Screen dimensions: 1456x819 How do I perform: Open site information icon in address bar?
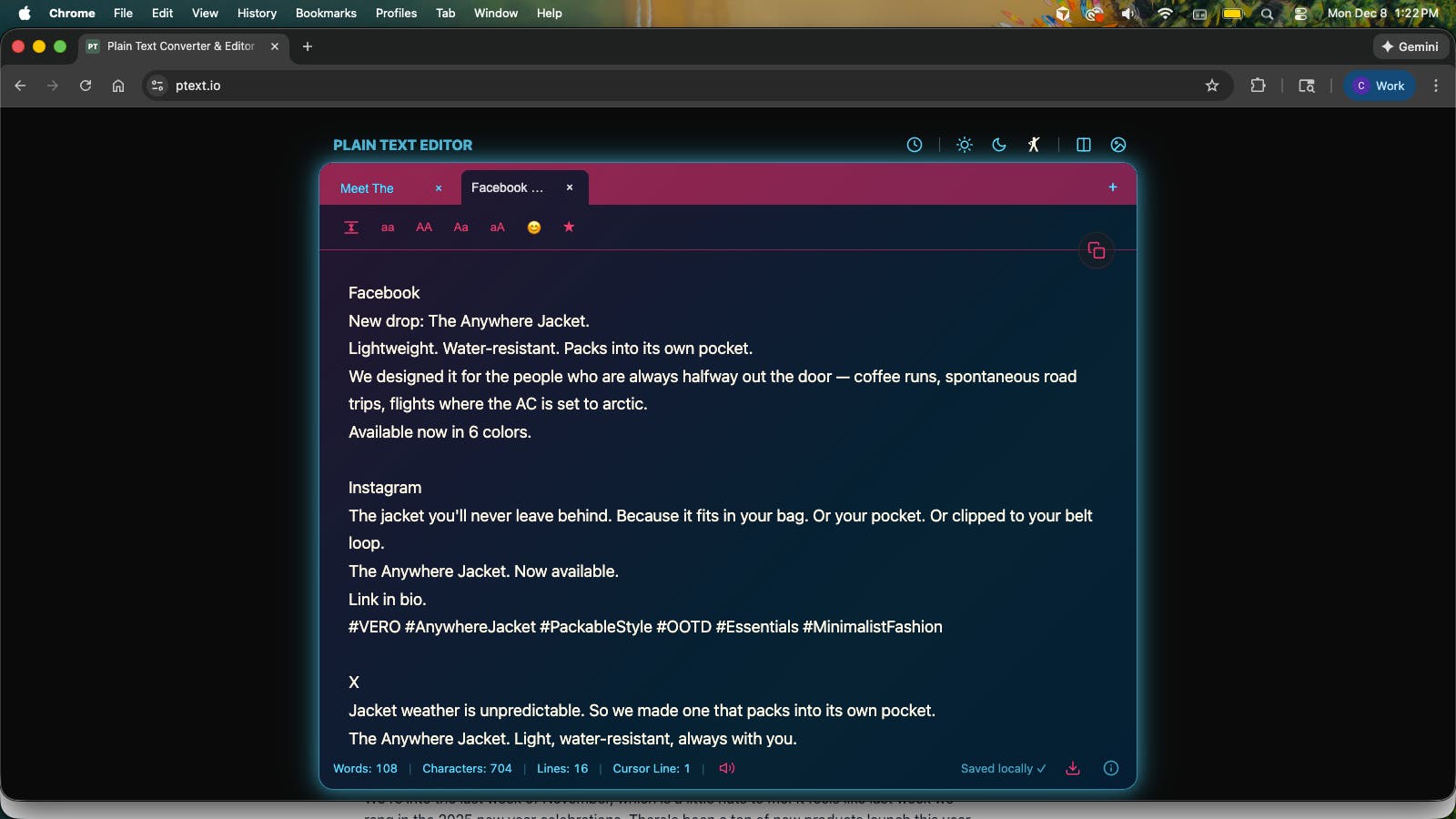(x=157, y=86)
